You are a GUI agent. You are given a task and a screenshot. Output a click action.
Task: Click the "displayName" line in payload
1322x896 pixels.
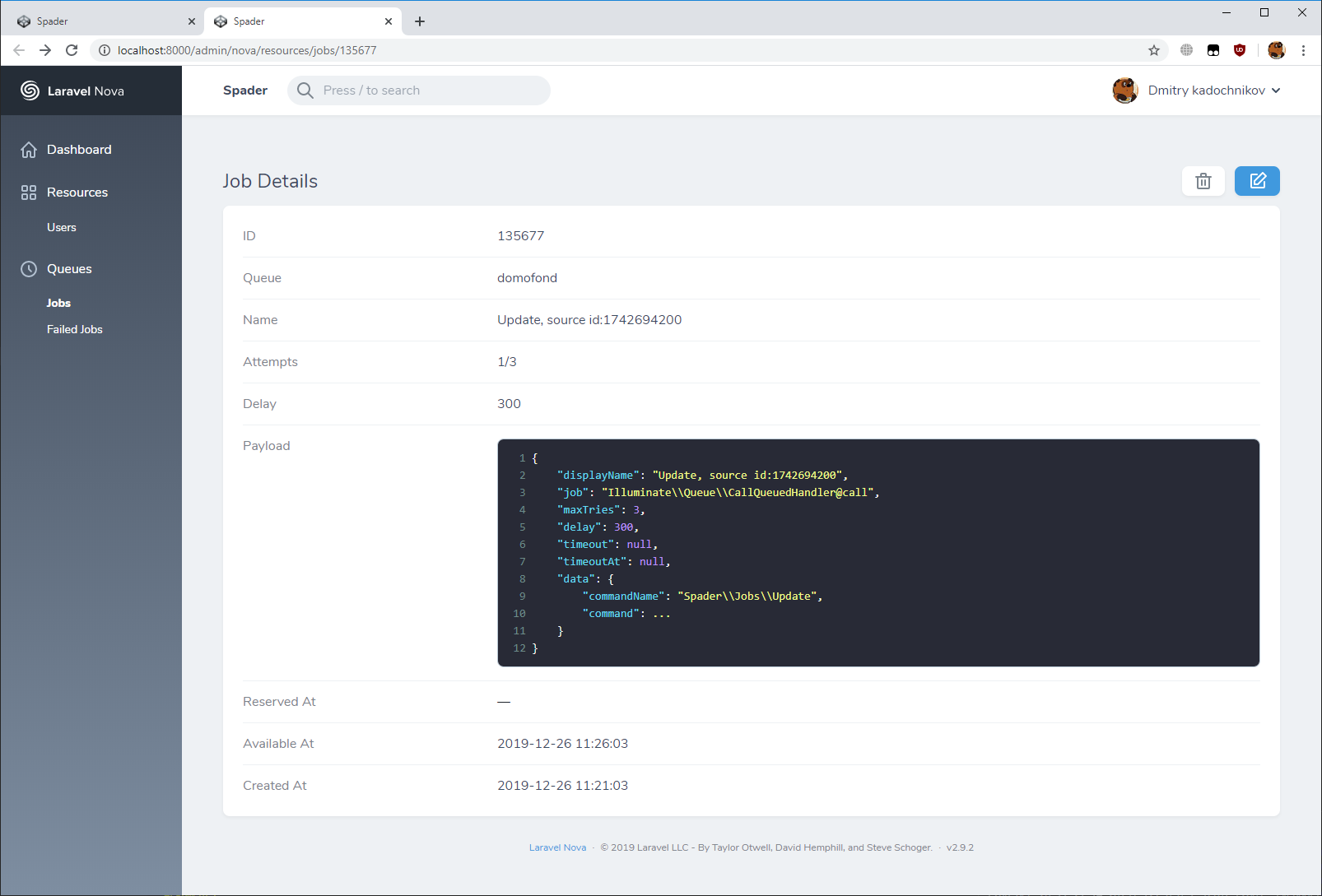click(x=702, y=476)
